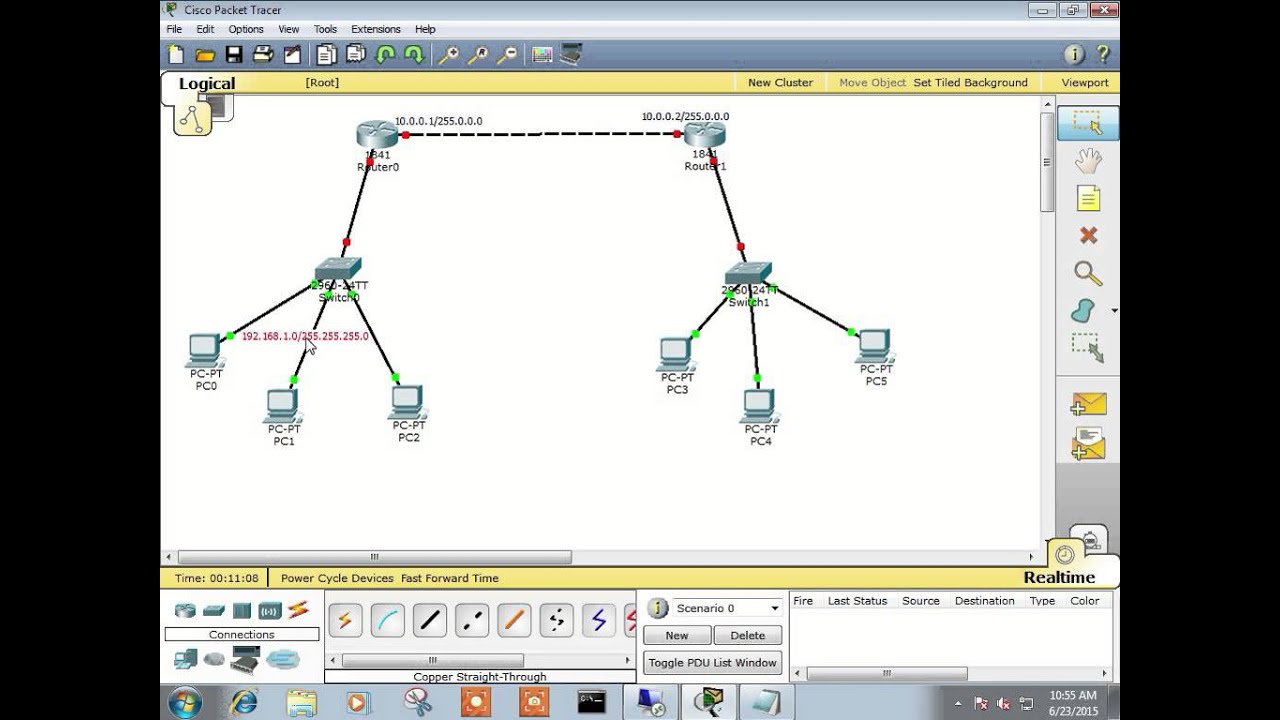The width and height of the screenshot is (1280, 720).
Task: Choose Switches device category
Action: pos(214,610)
